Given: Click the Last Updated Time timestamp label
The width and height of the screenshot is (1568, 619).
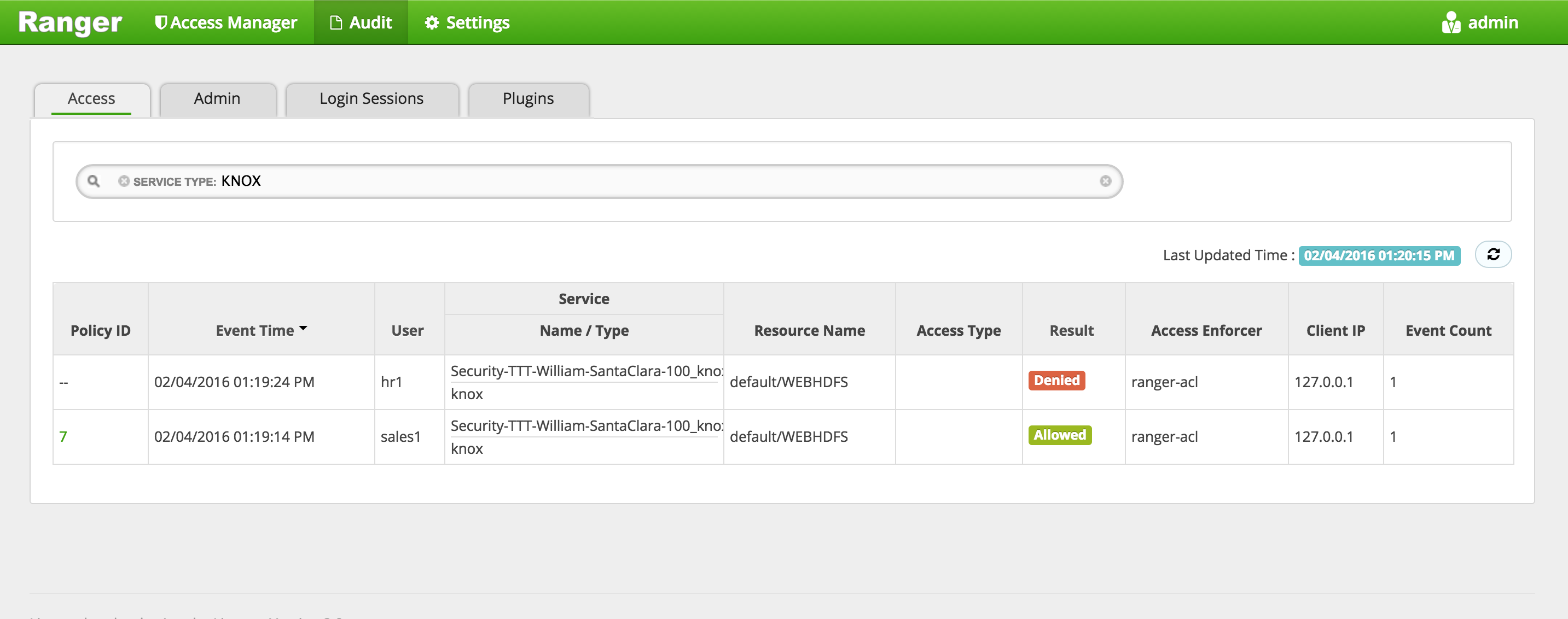Looking at the screenshot, I should point(1379,255).
